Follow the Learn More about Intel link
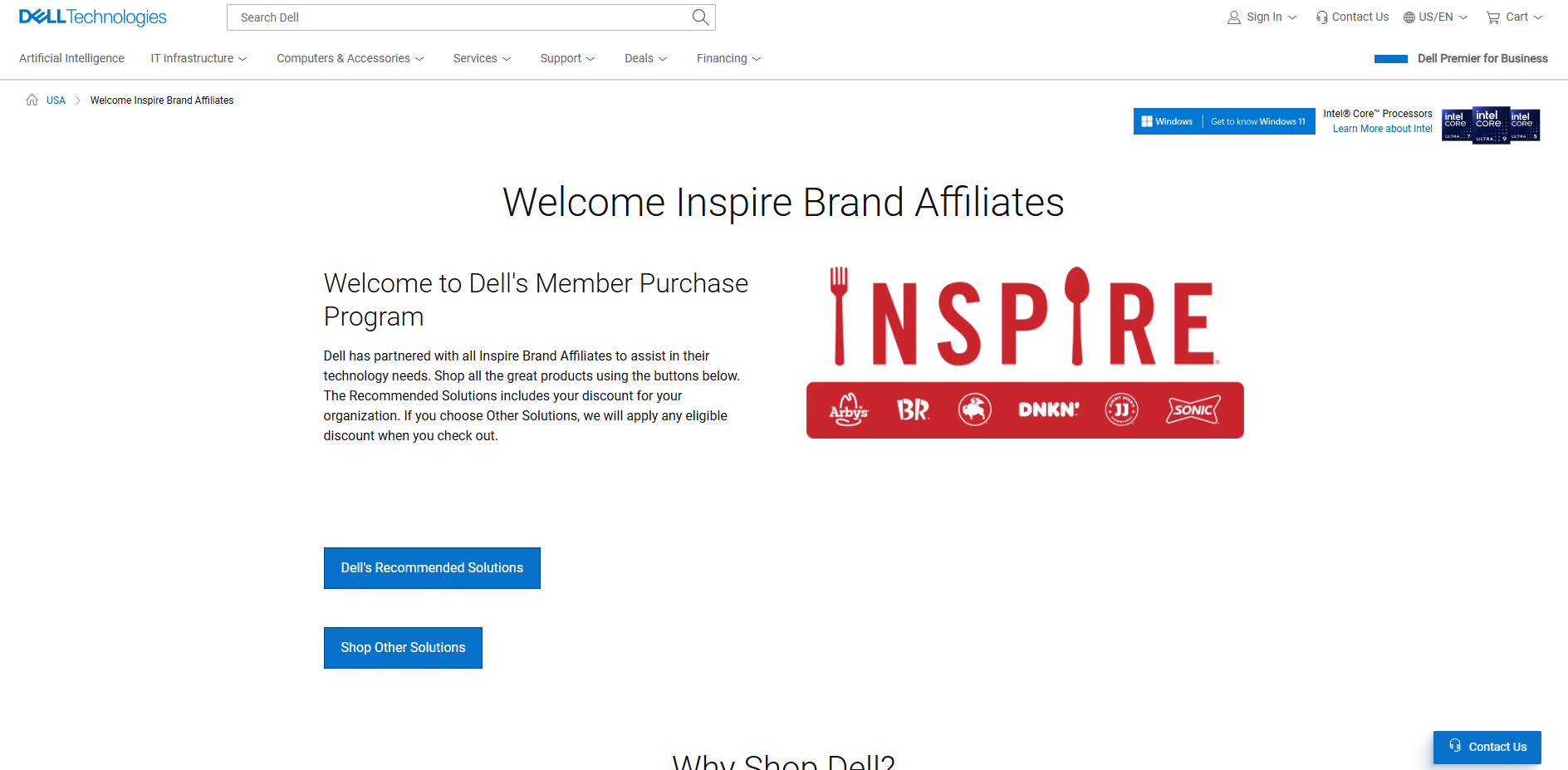The image size is (1568, 770). pyautogui.click(x=1382, y=129)
